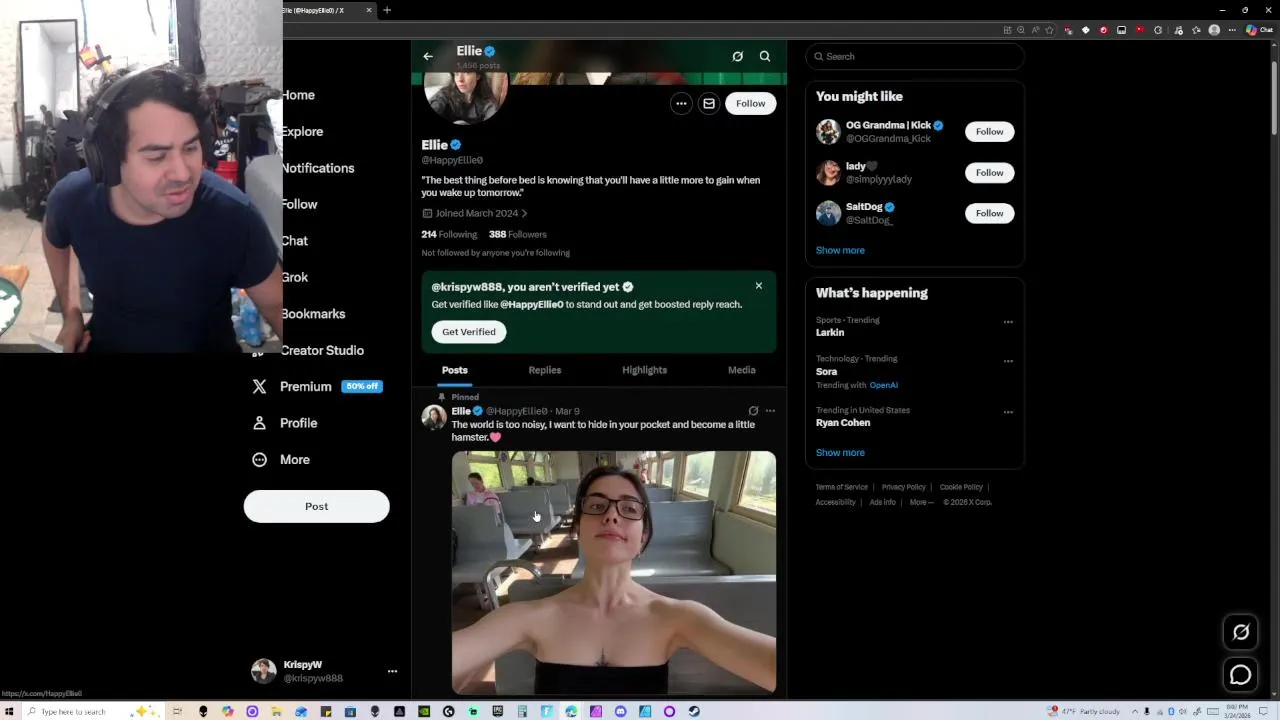Open the Ryan Cohen trending topic

click(x=843, y=422)
